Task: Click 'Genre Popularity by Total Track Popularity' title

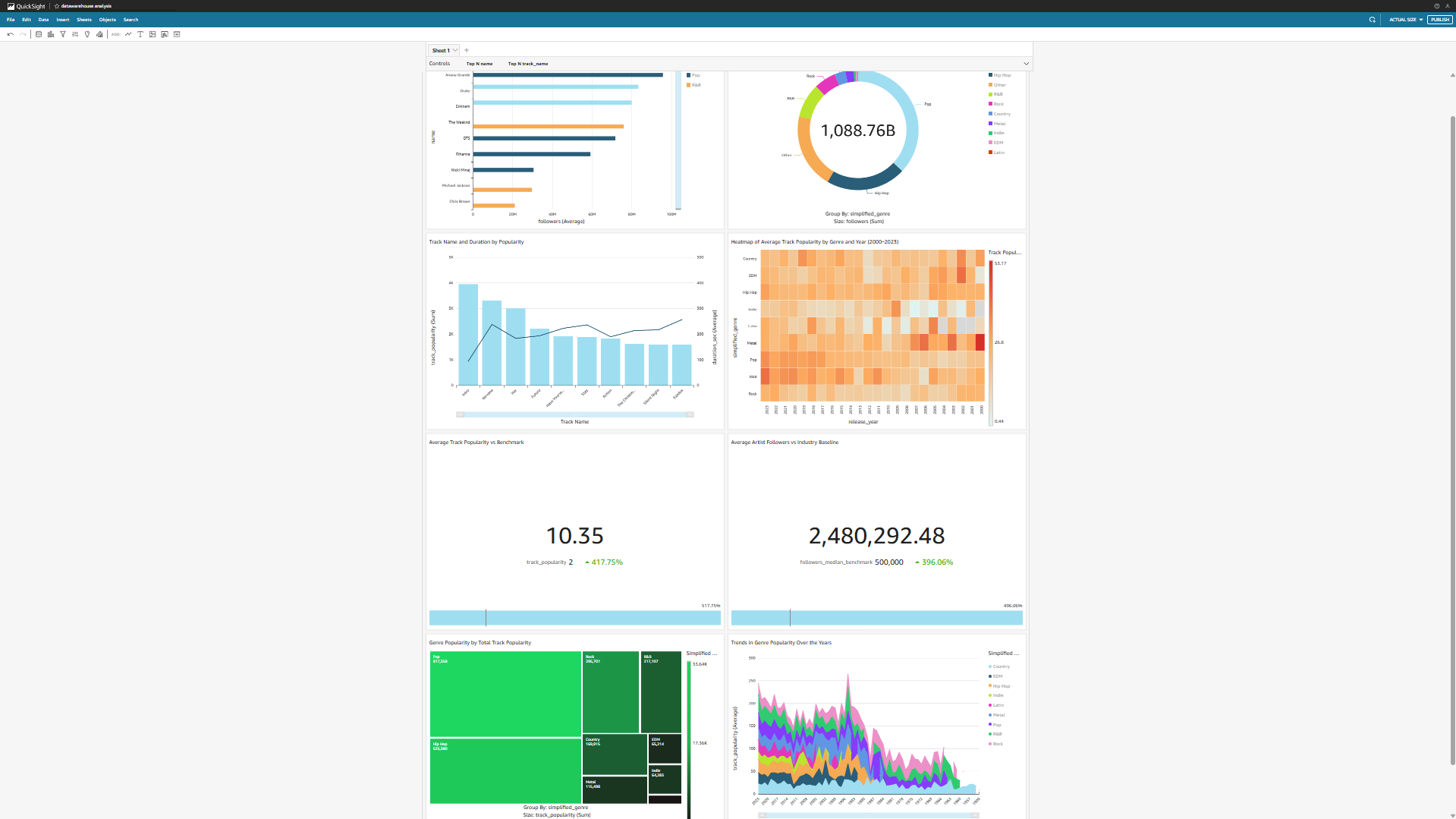Action: [x=480, y=643]
